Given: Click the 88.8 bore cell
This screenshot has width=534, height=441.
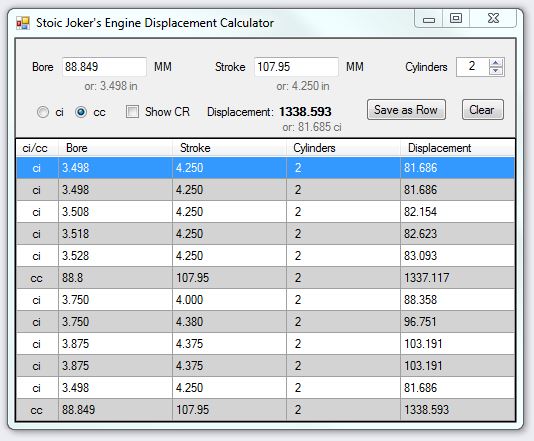Looking at the screenshot, I should tap(115, 278).
